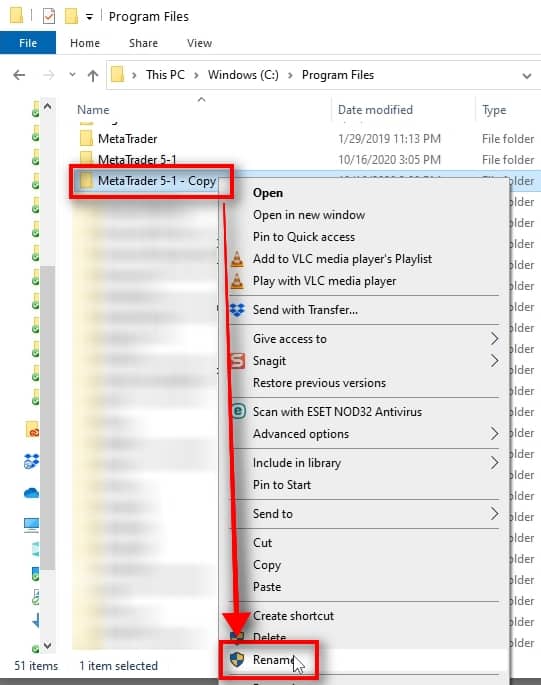Click the New folder quick access icon
Viewport: 541px width, 685px height.
click(71, 16)
